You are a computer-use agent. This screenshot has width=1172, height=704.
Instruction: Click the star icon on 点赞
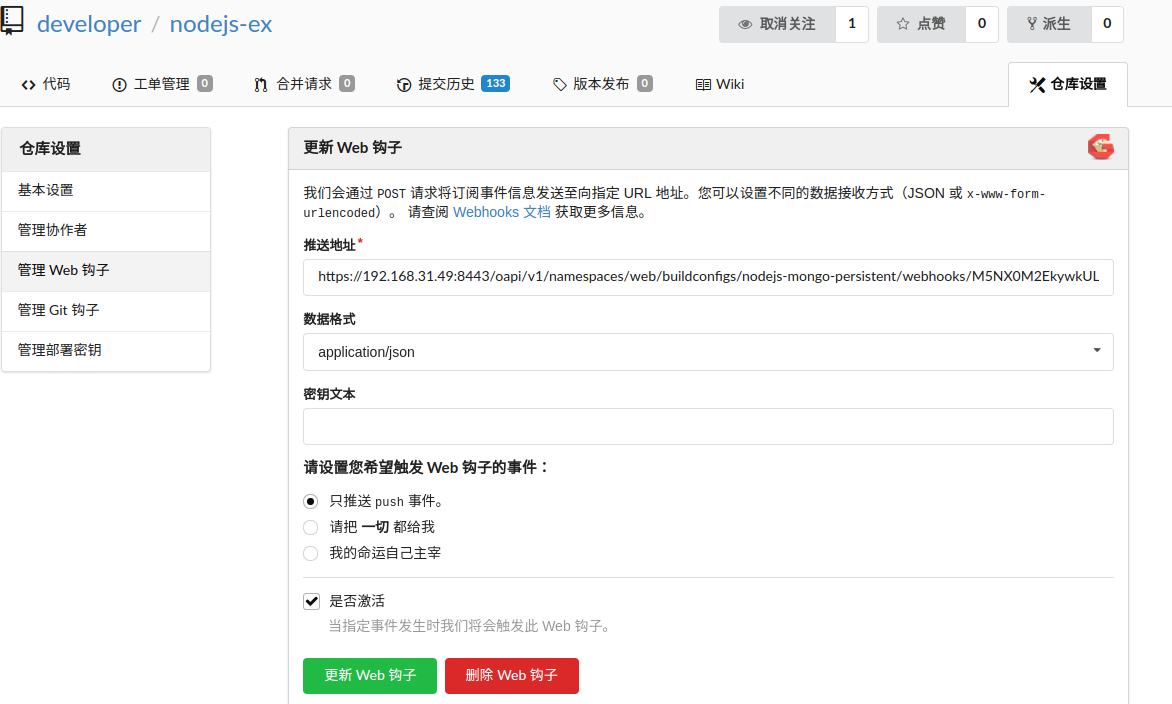point(903,23)
